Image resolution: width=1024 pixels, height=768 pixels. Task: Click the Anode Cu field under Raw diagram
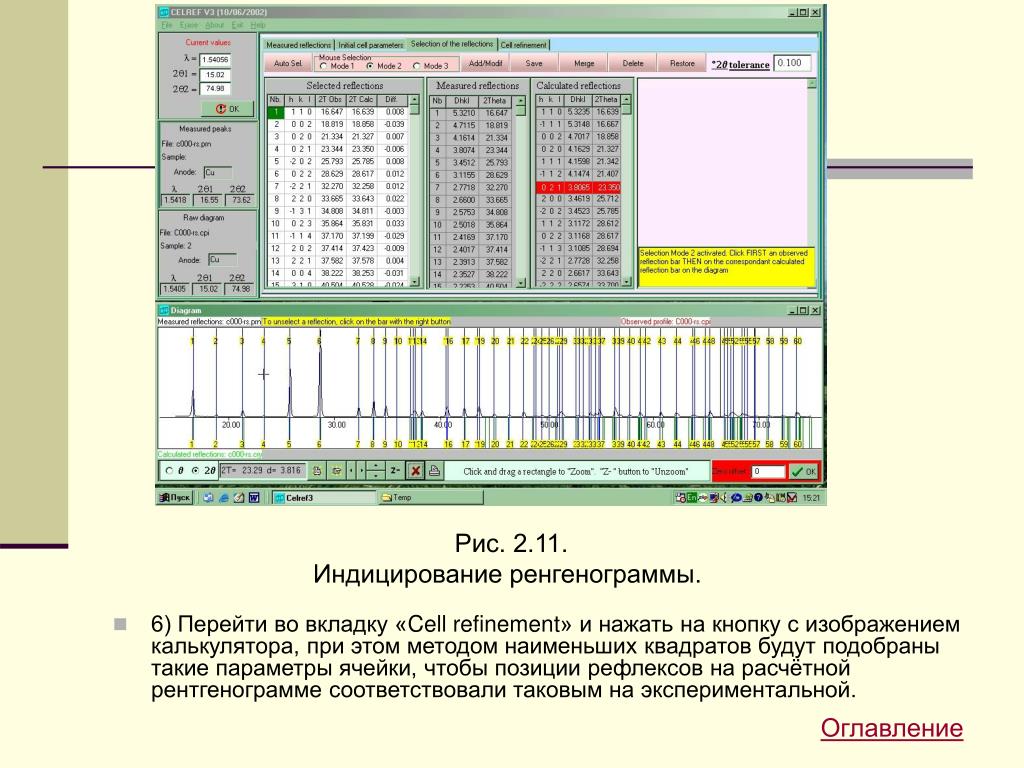coord(222,260)
